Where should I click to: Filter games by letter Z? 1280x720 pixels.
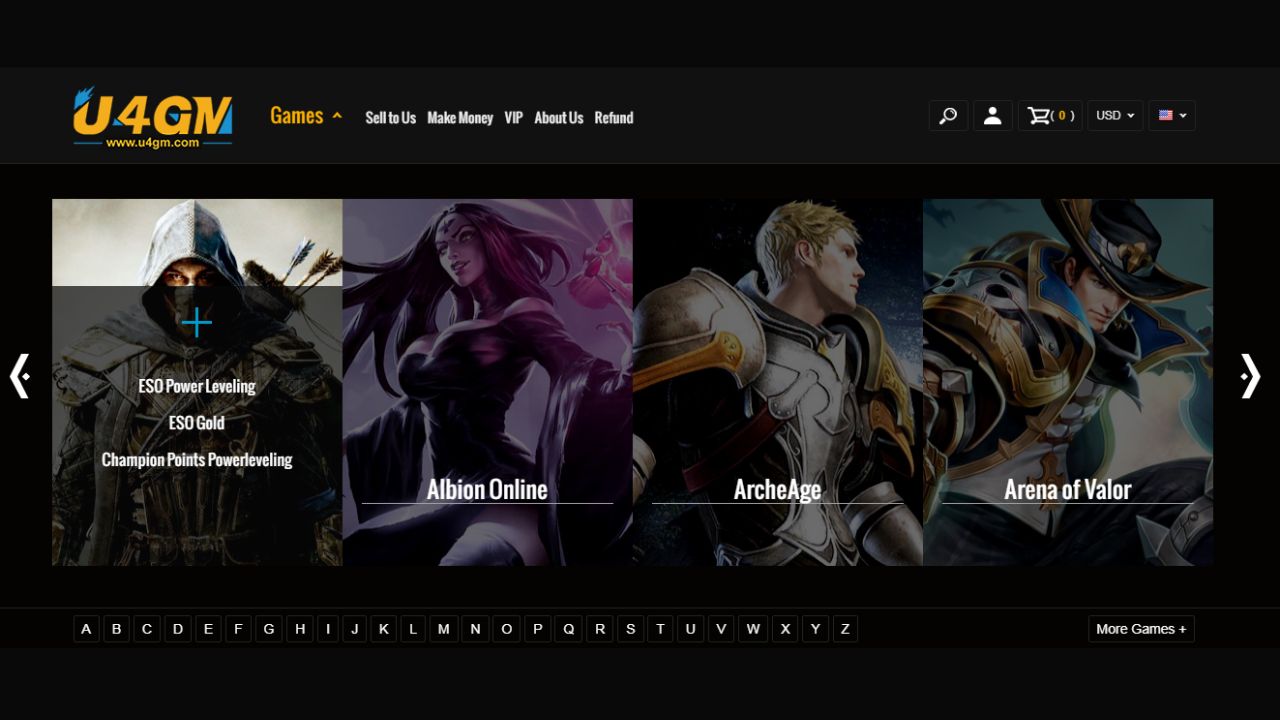click(x=845, y=629)
